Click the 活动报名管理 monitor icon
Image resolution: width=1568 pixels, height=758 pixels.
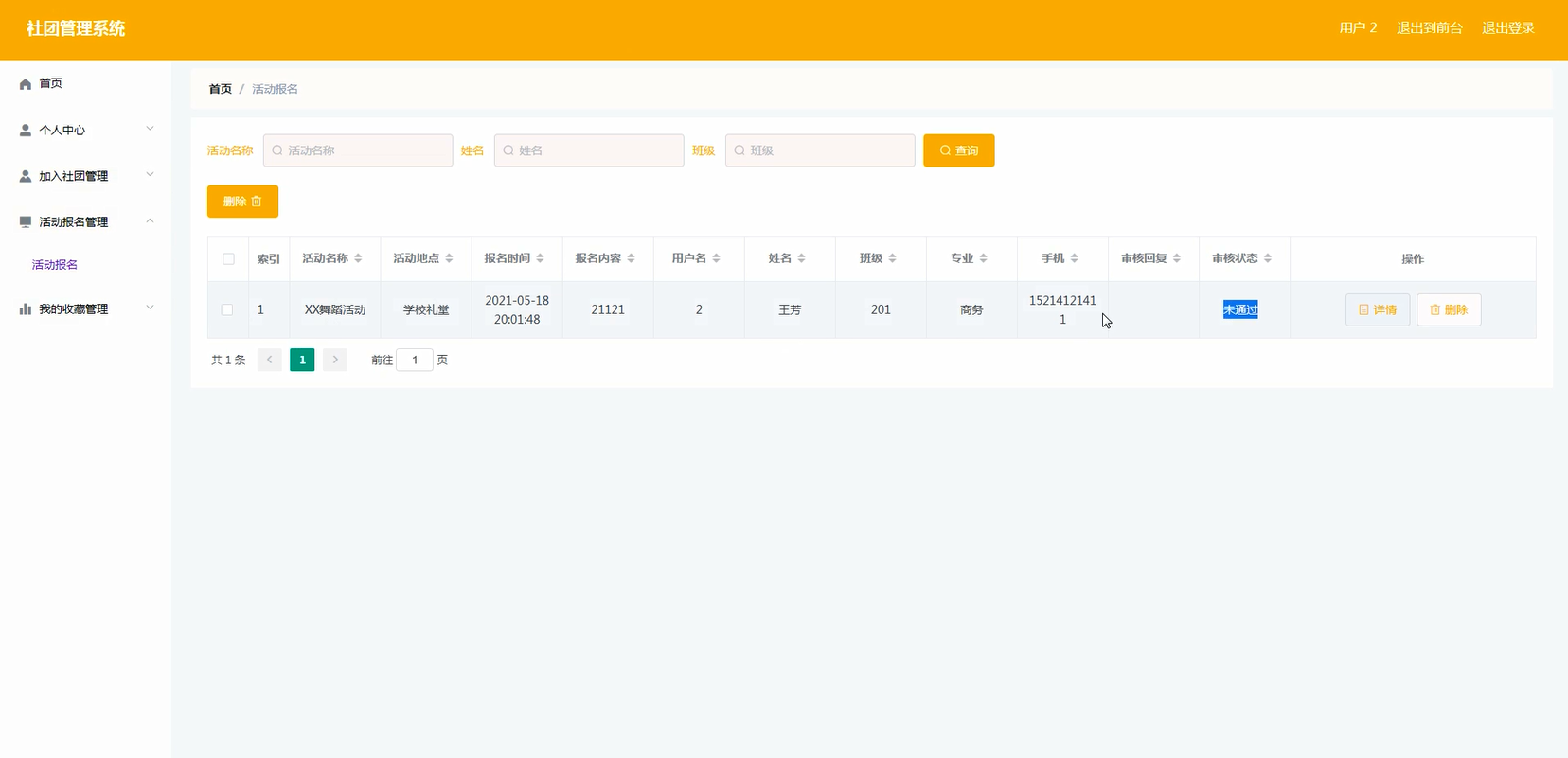(x=26, y=222)
